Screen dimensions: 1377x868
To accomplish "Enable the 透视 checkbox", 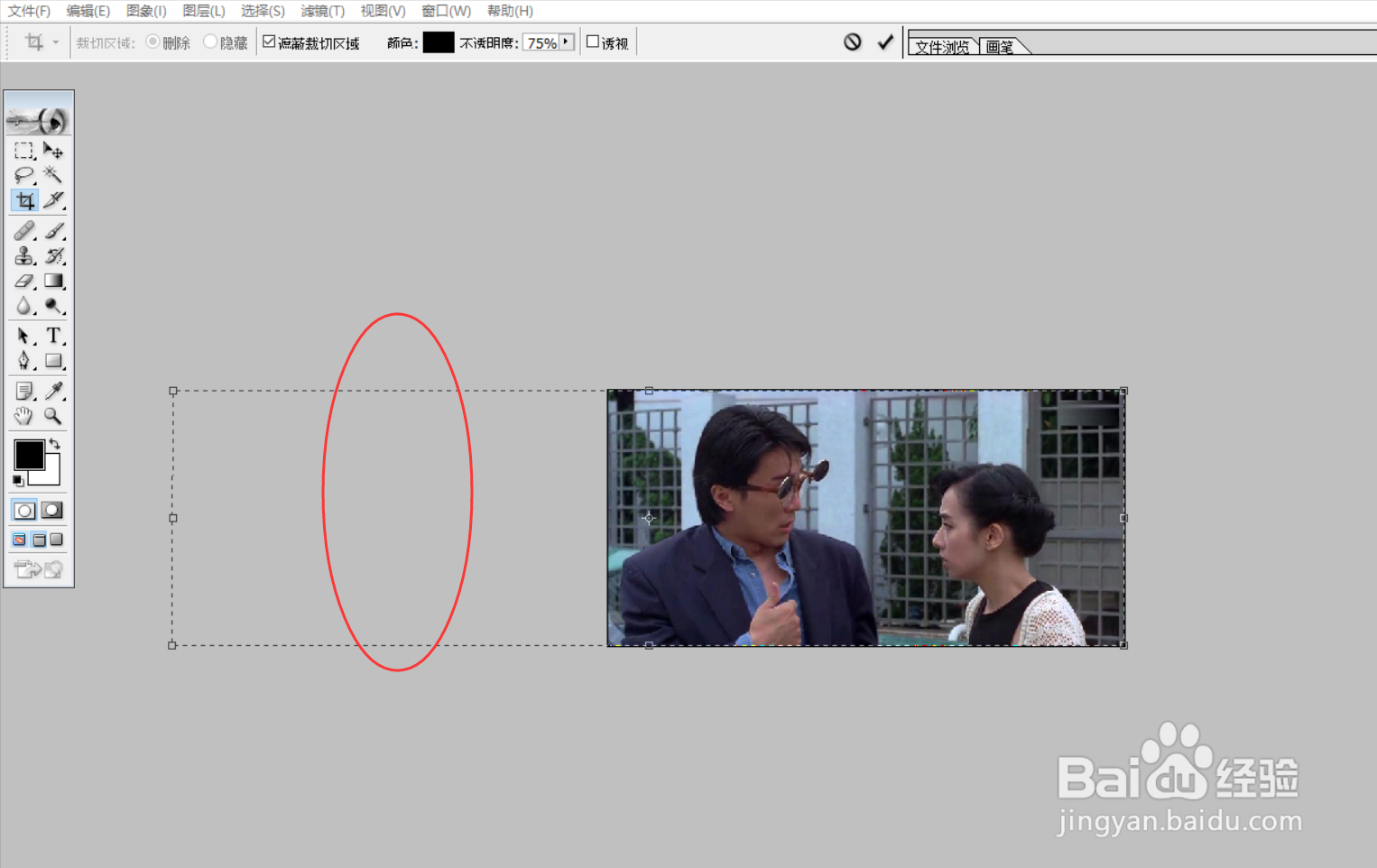I will point(593,42).
